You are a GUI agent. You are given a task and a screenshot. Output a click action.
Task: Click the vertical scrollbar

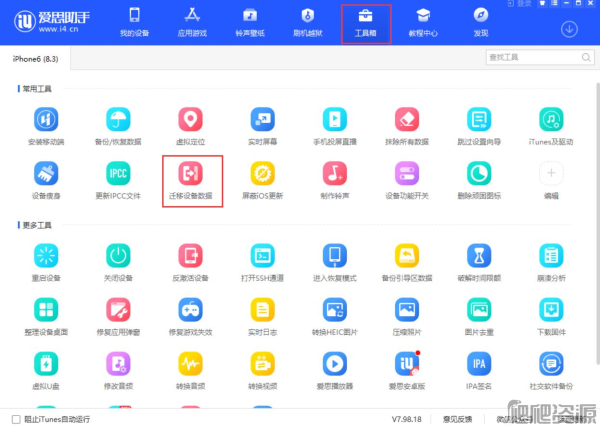pos(598,223)
